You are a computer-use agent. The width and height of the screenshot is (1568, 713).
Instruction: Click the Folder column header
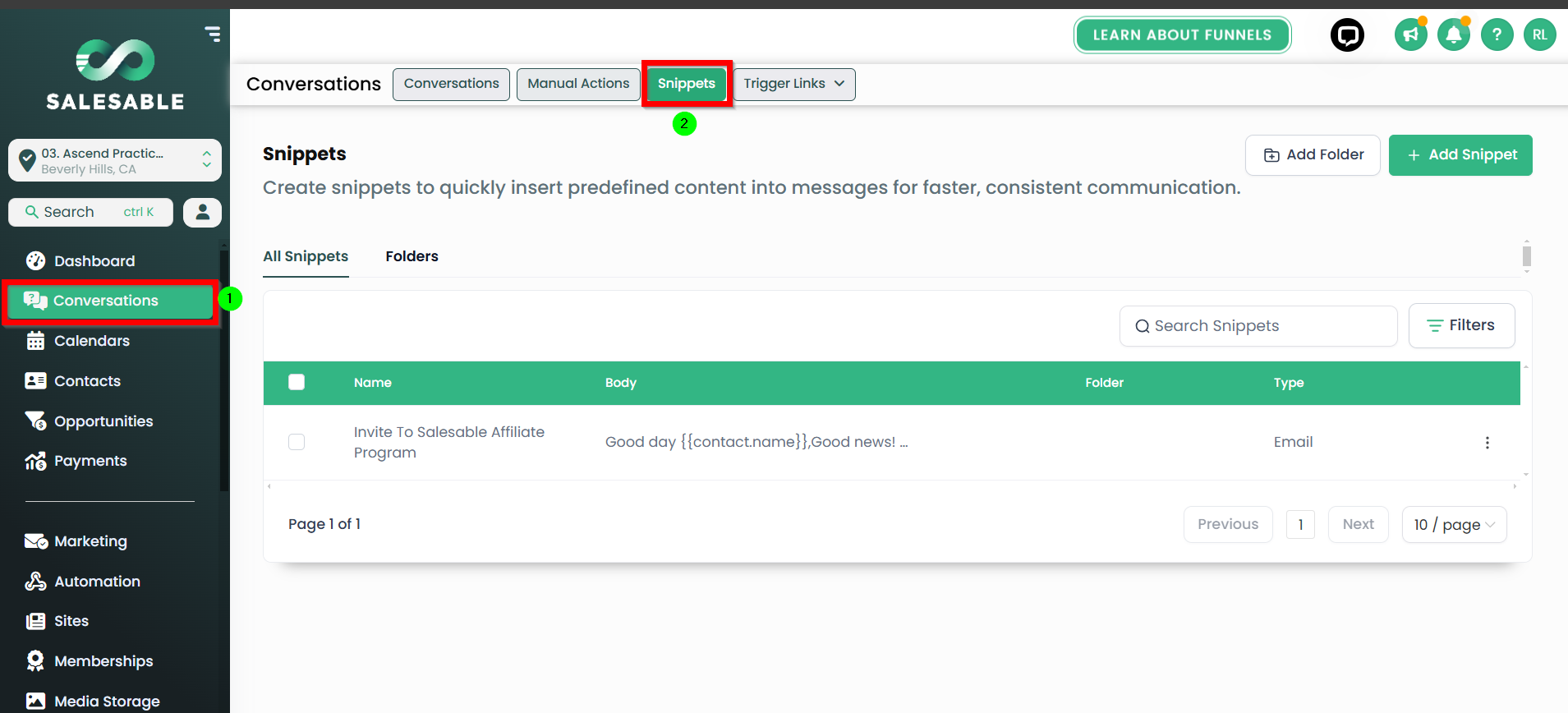coord(1104,383)
